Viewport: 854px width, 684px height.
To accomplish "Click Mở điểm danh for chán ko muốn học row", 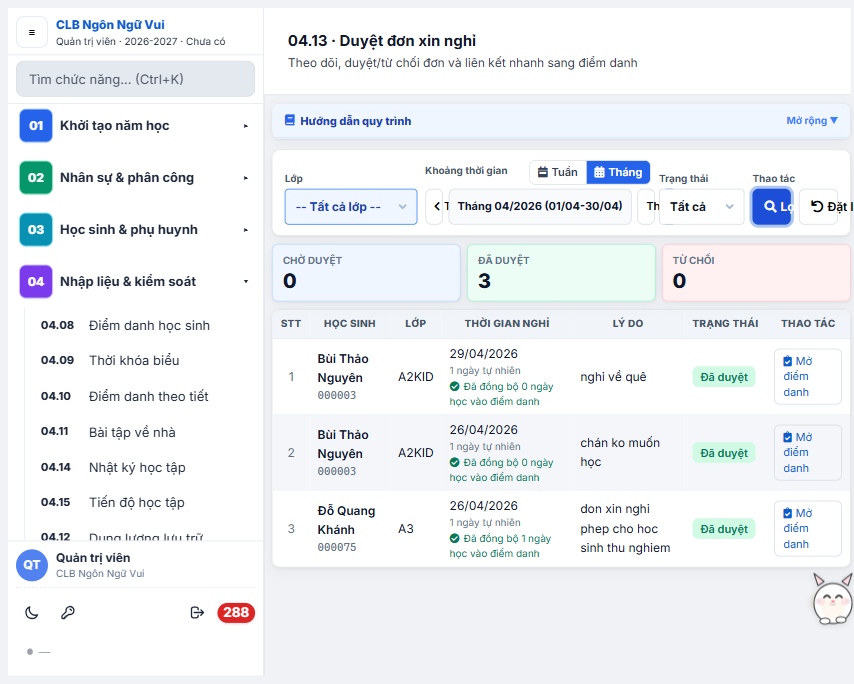I will tap(808, 453).
